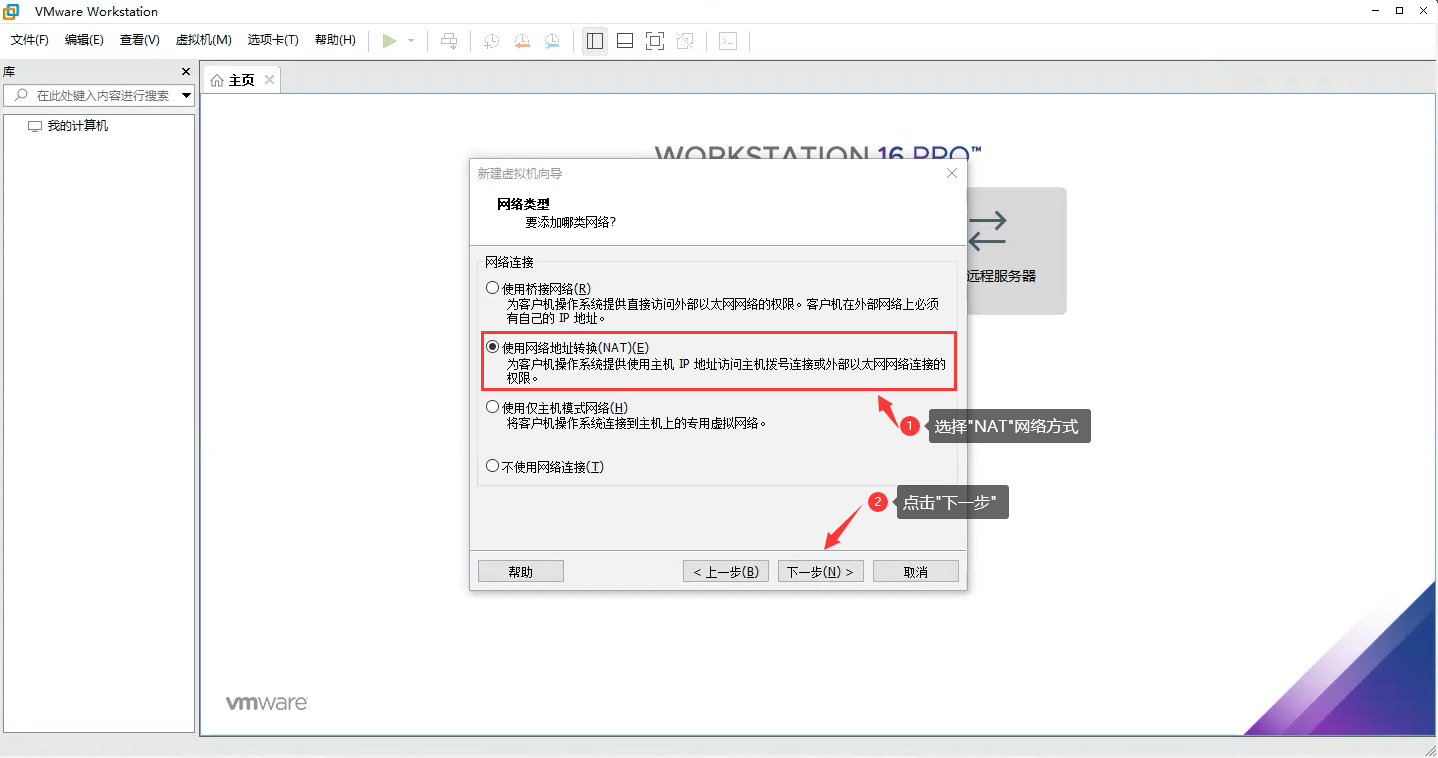Viewport: 1438px width, 758px height.
Task: Open the library search dropdown arrow
Action: point(186,96)
